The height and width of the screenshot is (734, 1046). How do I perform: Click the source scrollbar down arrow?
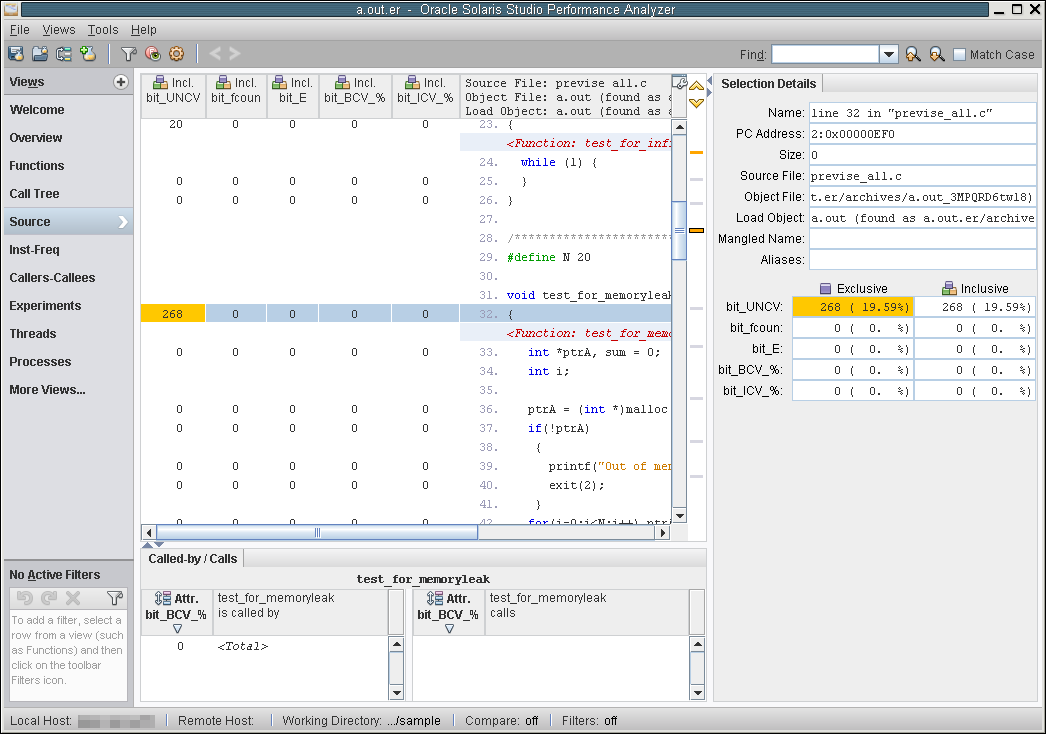(x=679, y=516)
